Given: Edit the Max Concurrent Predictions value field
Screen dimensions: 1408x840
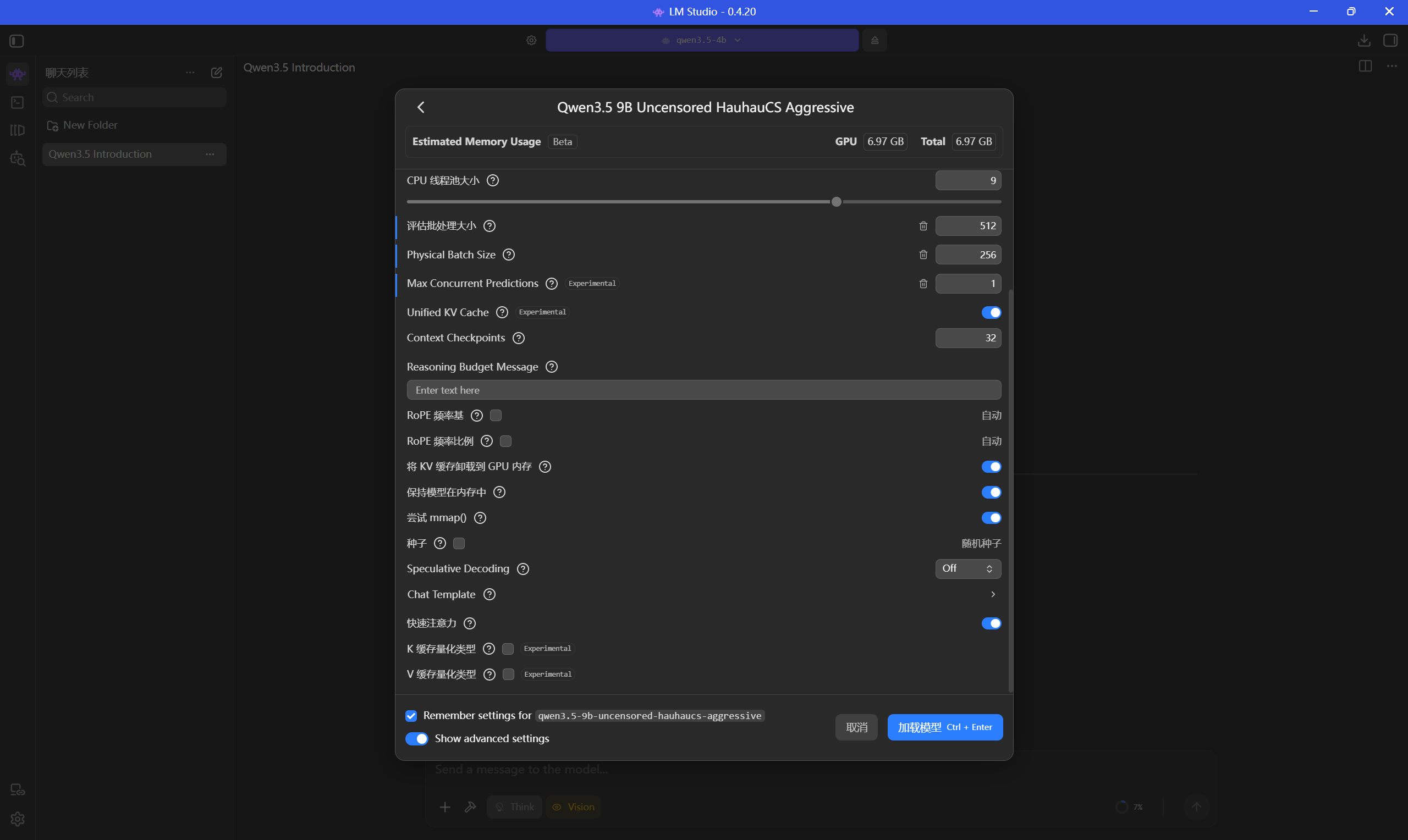Looking at the screenshot, I should click(968, 284).
